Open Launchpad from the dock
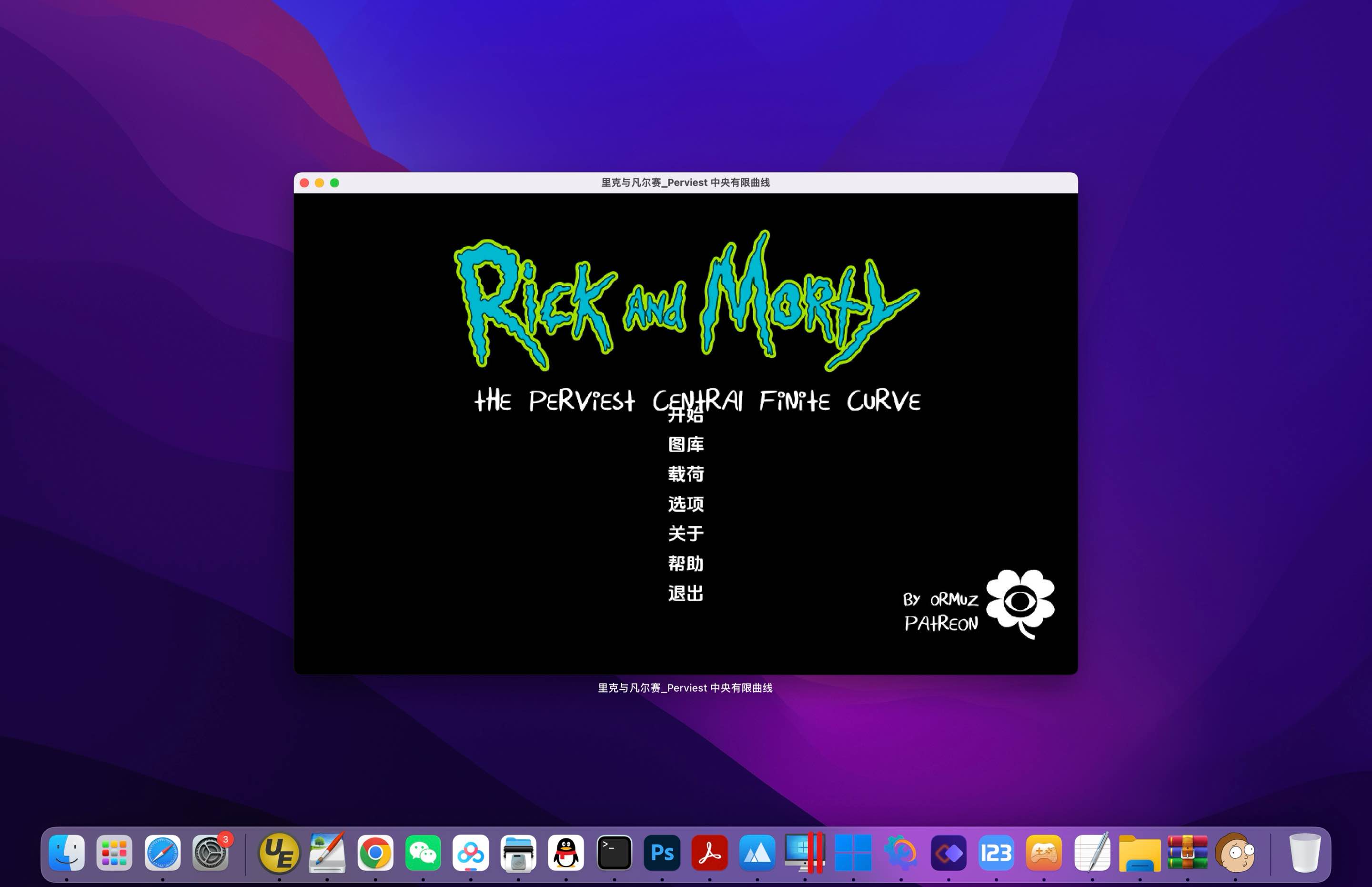The image size is (1372, 887). tap(115, 852)
